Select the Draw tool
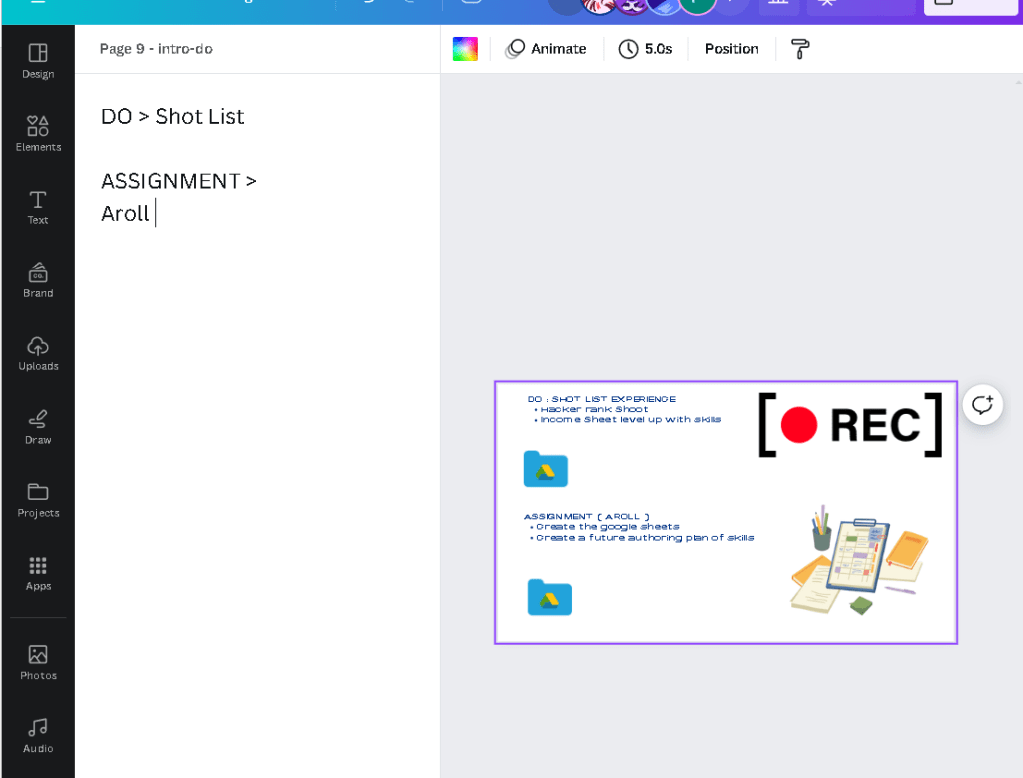 pos(38,427)
